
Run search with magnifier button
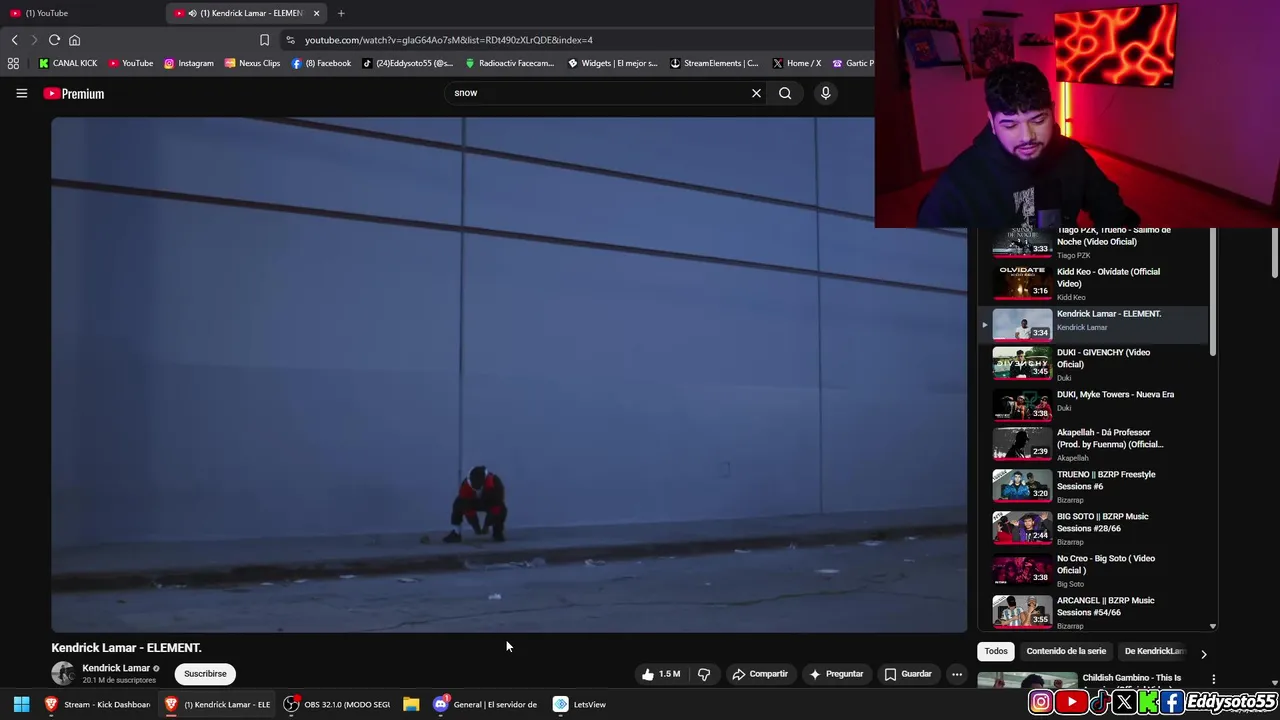[x=785, y=93]
